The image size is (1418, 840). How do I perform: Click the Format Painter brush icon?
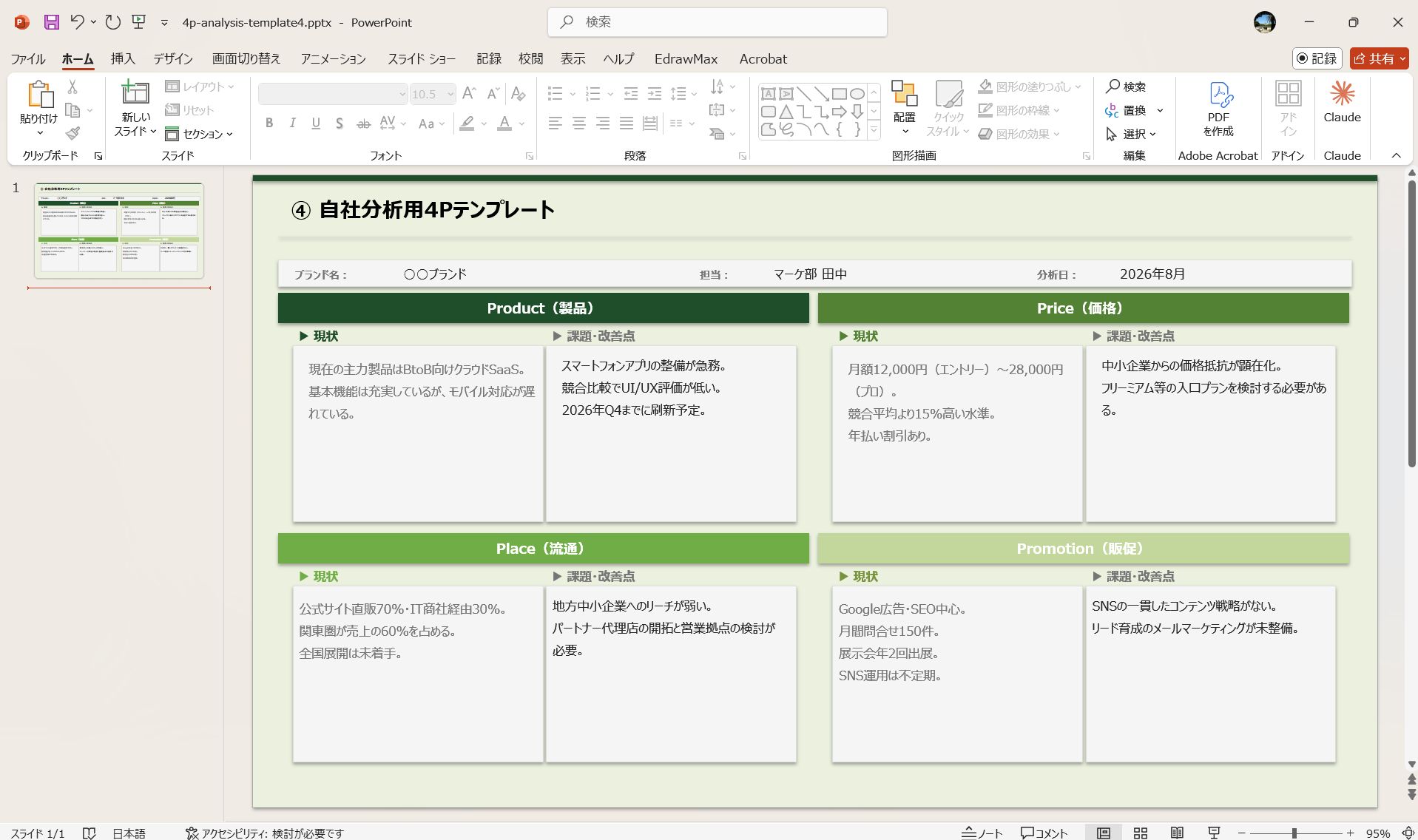(72, 133)
